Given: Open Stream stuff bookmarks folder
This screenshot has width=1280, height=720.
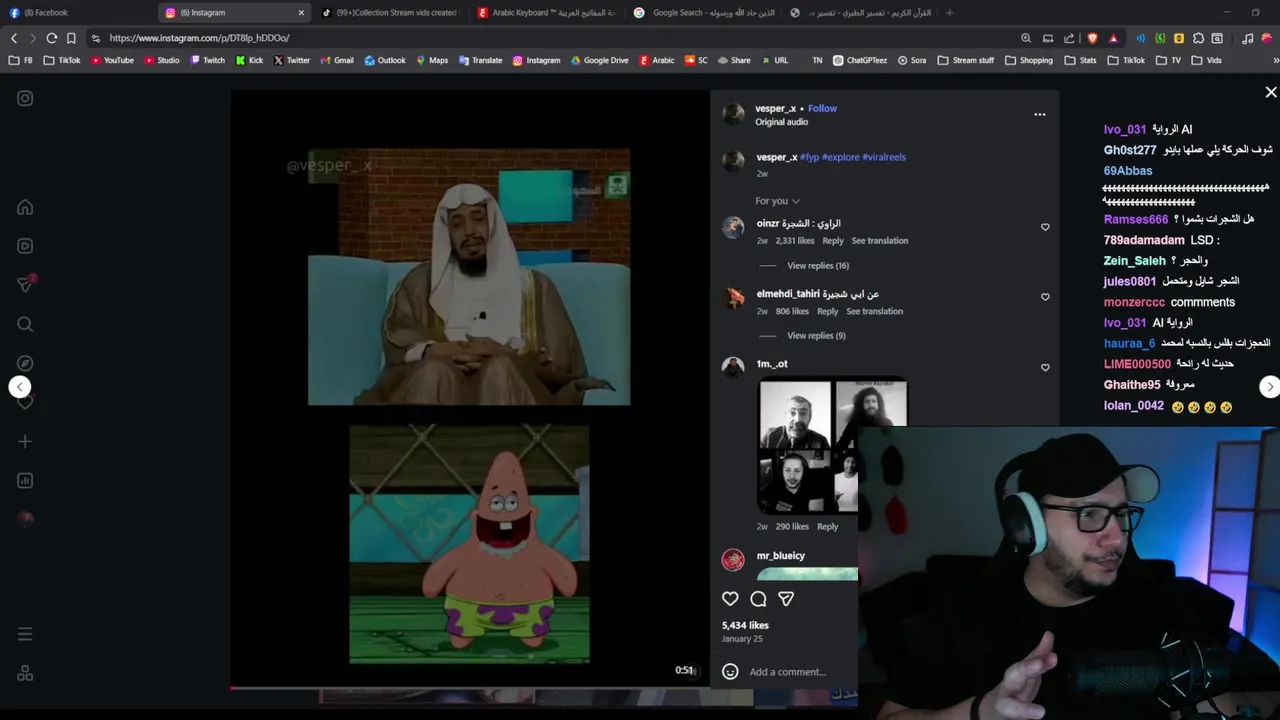Looking at the screenshot, I should coord(966,60).
